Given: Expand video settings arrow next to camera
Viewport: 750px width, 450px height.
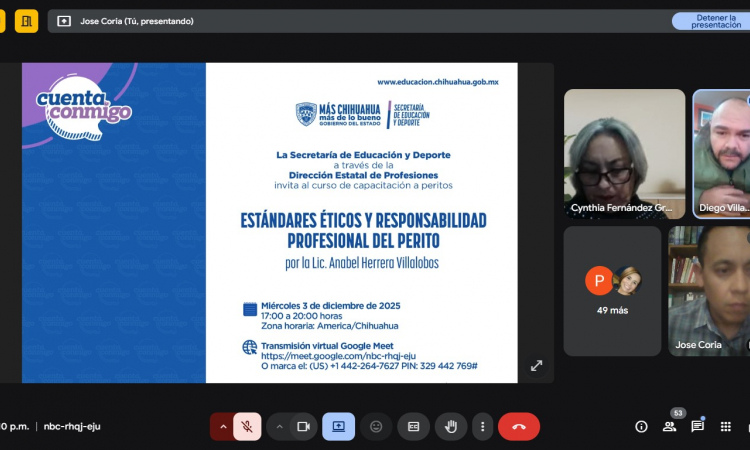Looking at the screenshot, I should pos(279,426).
